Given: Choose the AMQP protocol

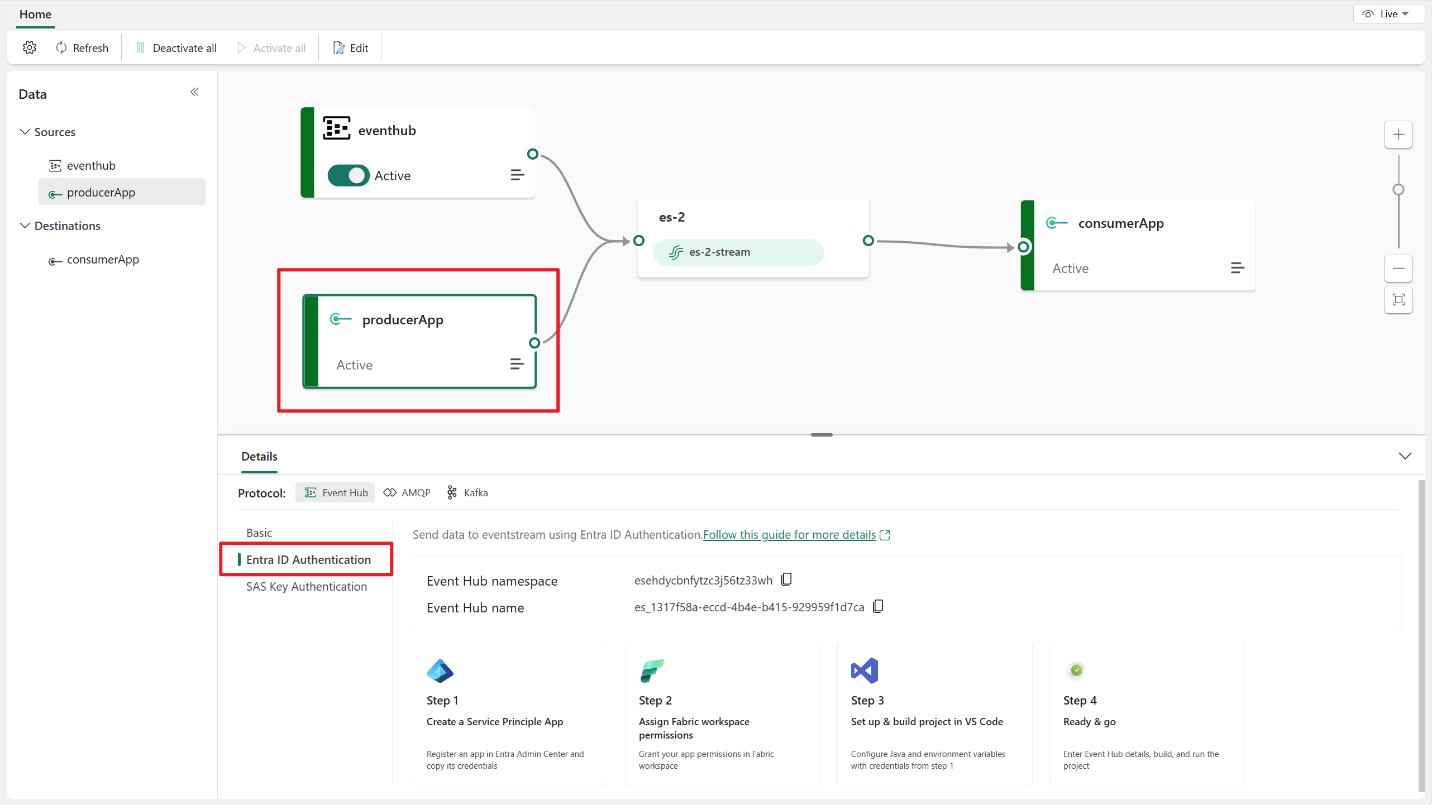Looking at the screenshot, I should click(x=407, y=493).
